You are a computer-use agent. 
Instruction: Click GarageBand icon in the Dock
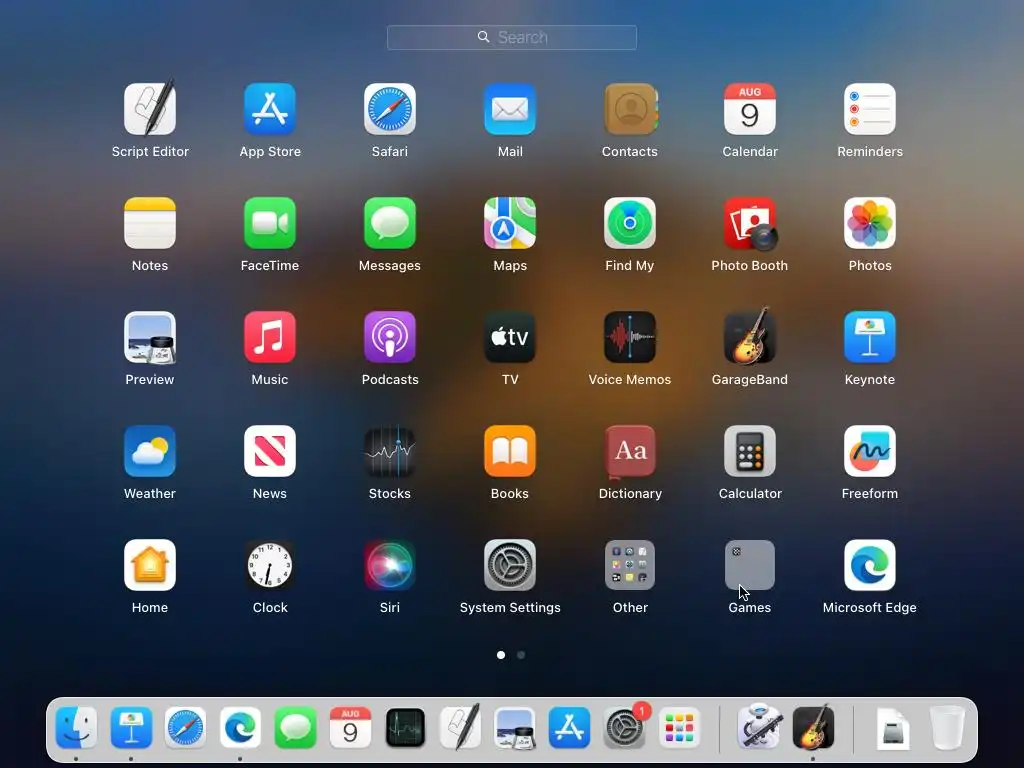click(x=813, y=726)
